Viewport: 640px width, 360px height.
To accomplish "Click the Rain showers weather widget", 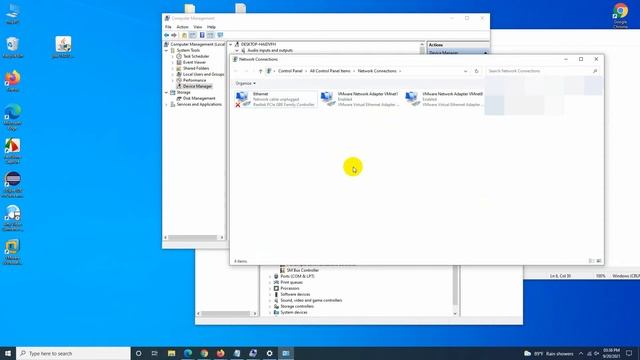I will point(549,353).
